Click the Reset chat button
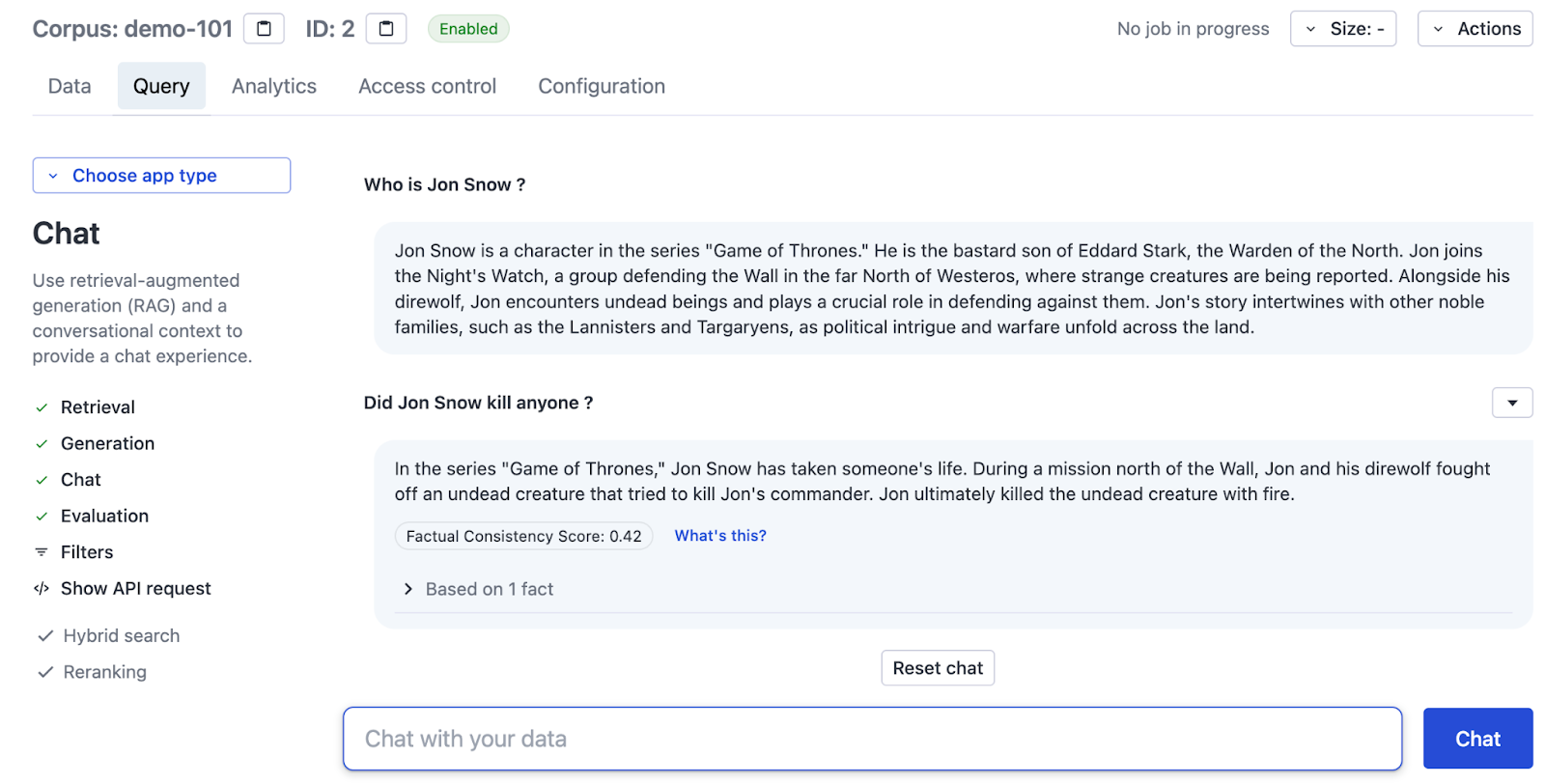Viewport: 1545px width, 784px height. (938, 668)
